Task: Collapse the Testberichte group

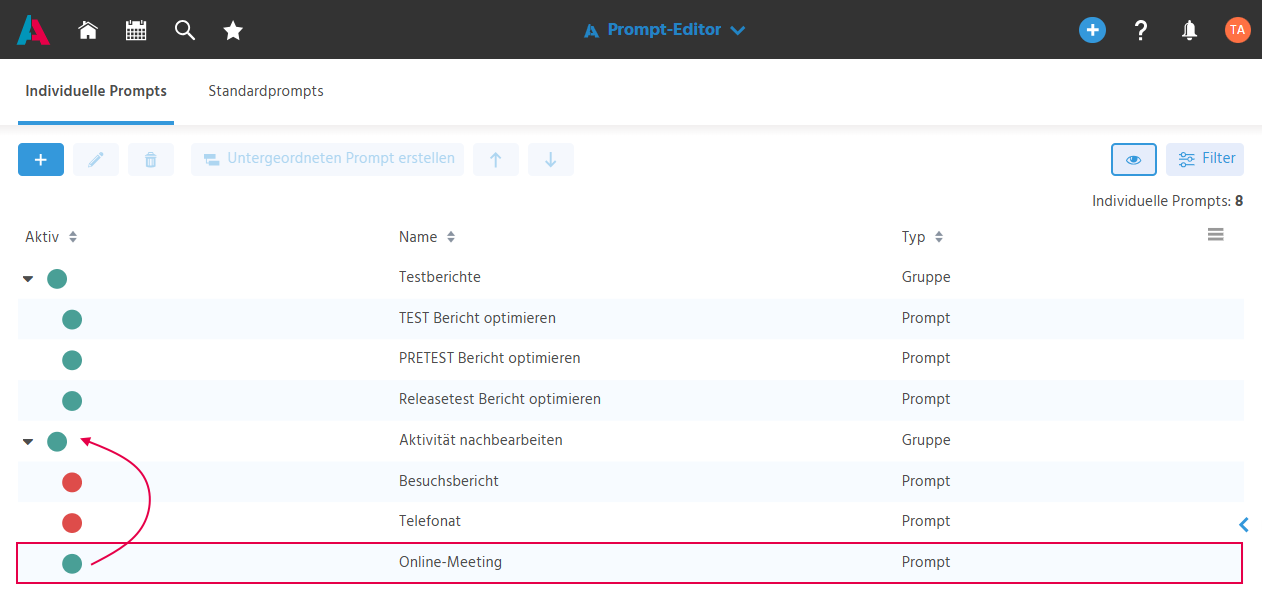Action: pyautogui.click(x=28, y=278)
